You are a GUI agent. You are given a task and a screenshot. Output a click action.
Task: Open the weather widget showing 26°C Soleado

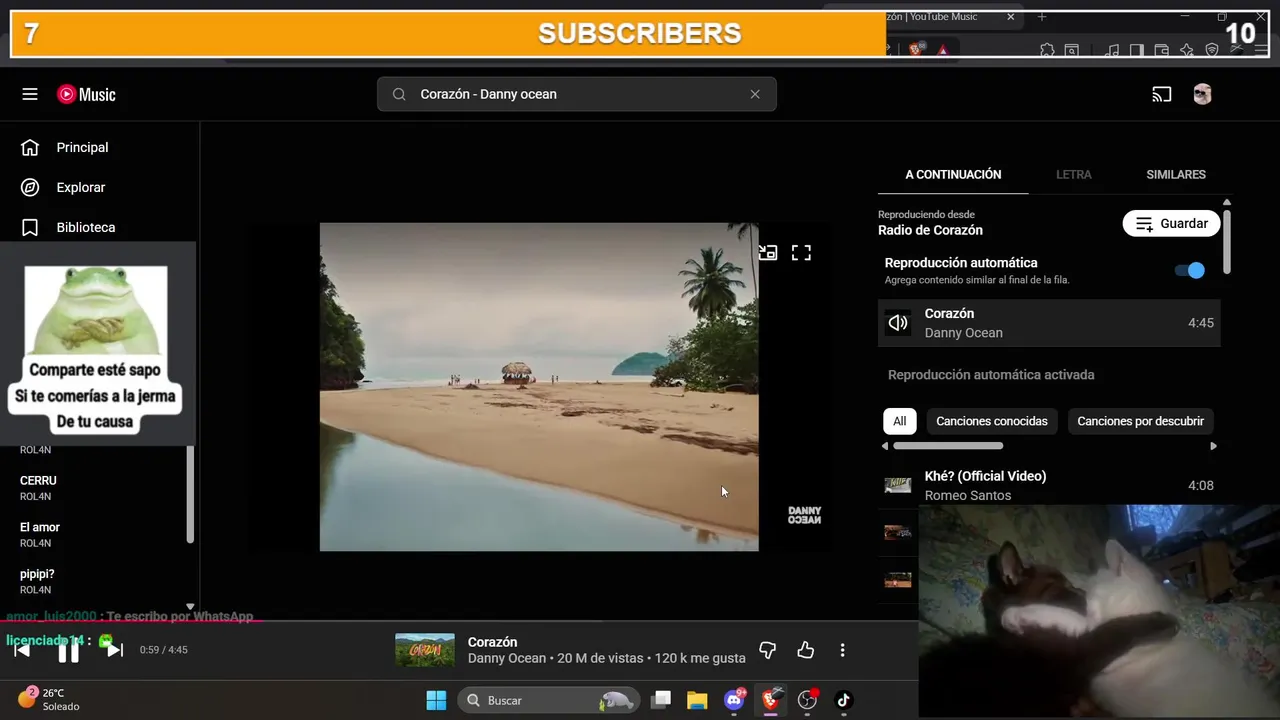(50, 699)
